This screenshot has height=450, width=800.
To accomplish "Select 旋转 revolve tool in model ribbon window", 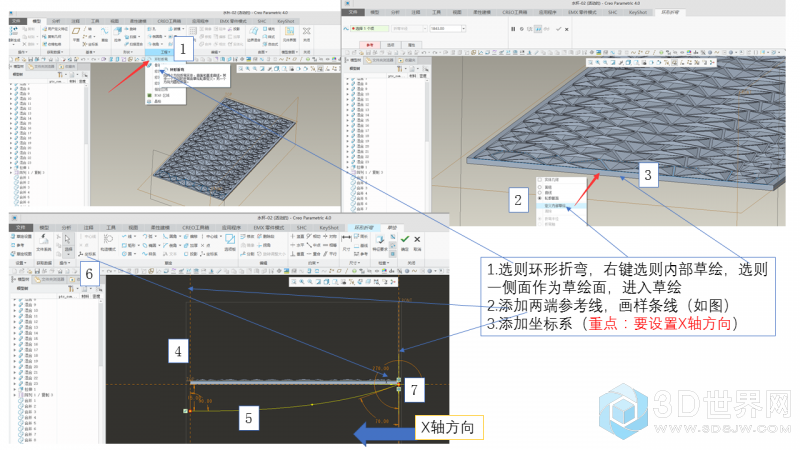I will click(x=131, y=29).
